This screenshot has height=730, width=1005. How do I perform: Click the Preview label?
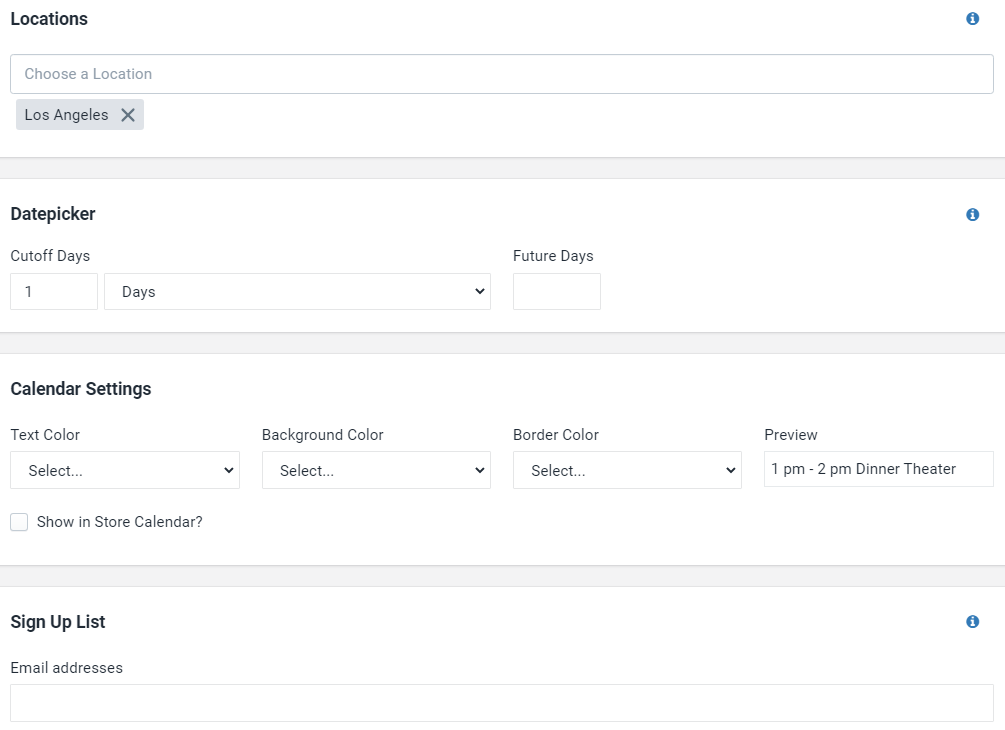(791, 435)
